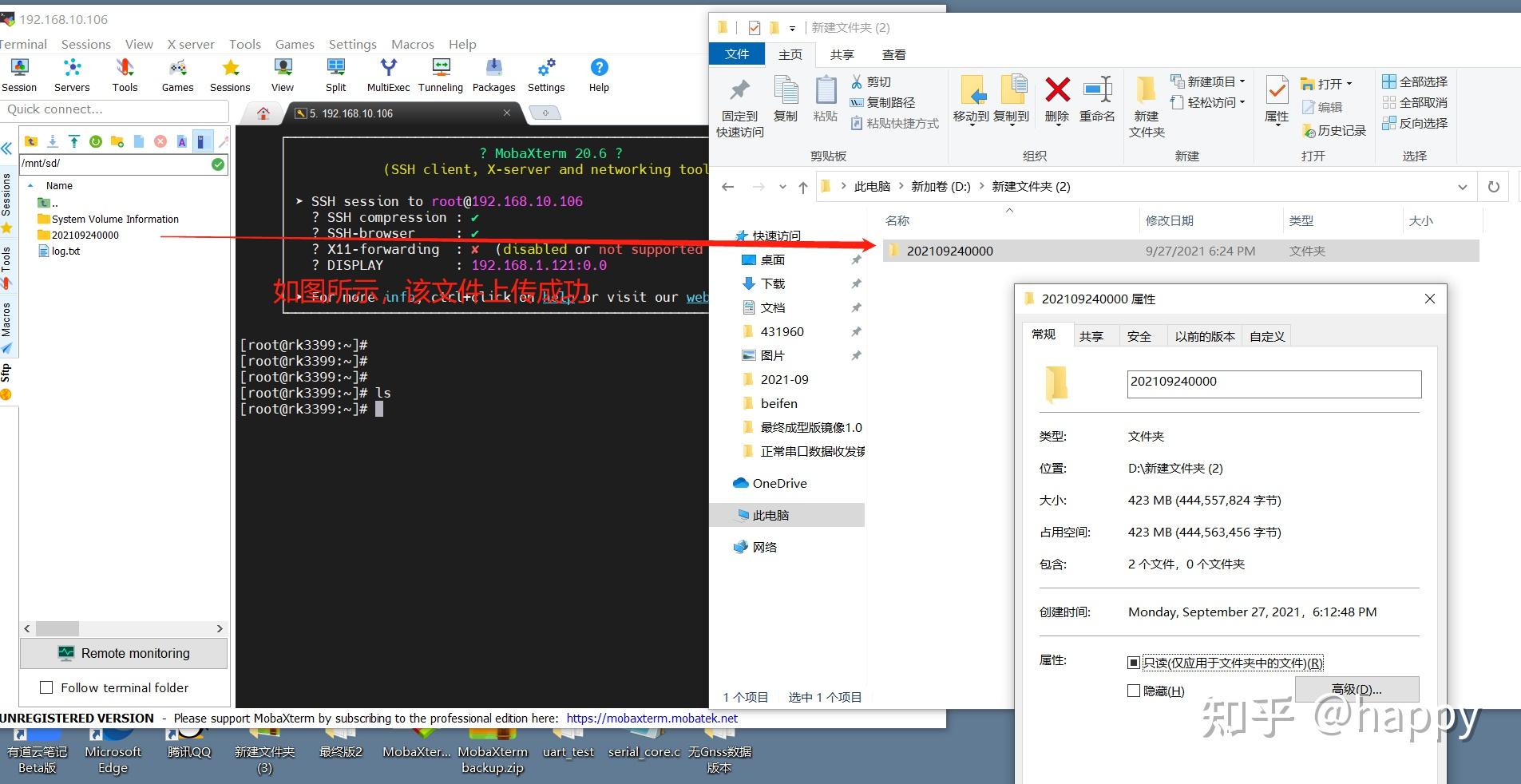Open the View toolbar icon
This screenshot has width=1521, height=784.
click(283, 75)
